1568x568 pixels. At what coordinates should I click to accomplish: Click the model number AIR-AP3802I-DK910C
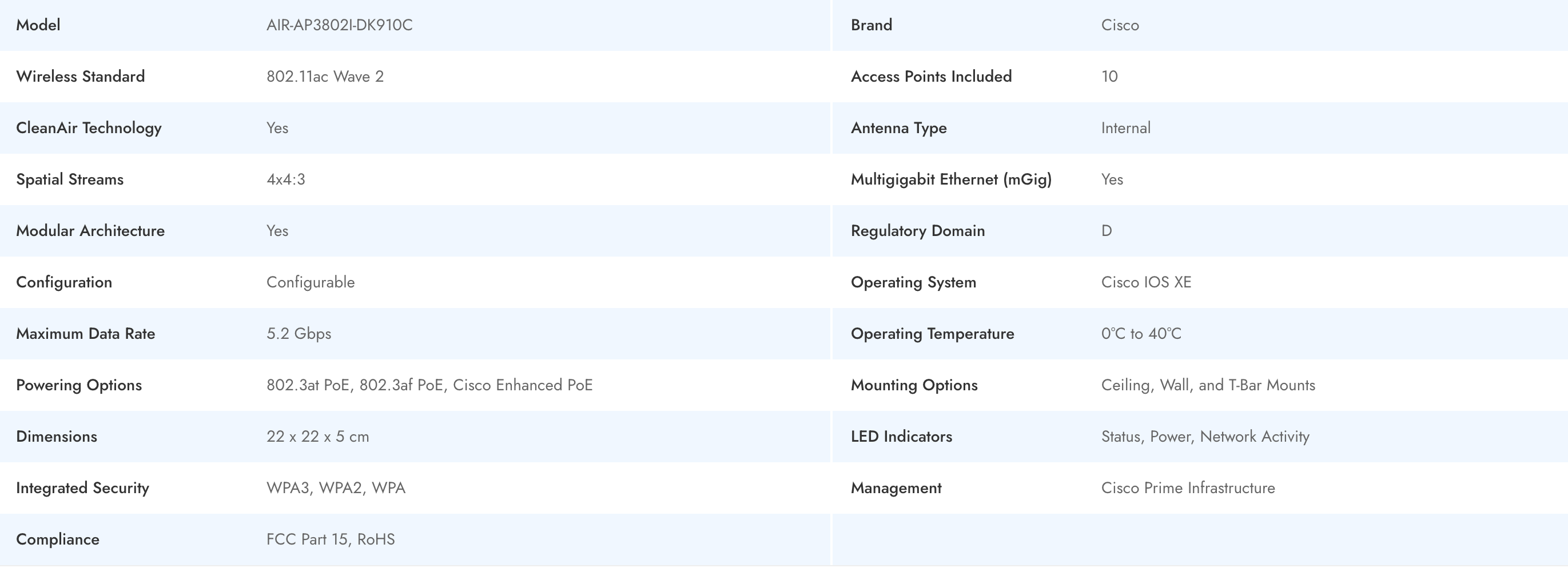(339, 25)
